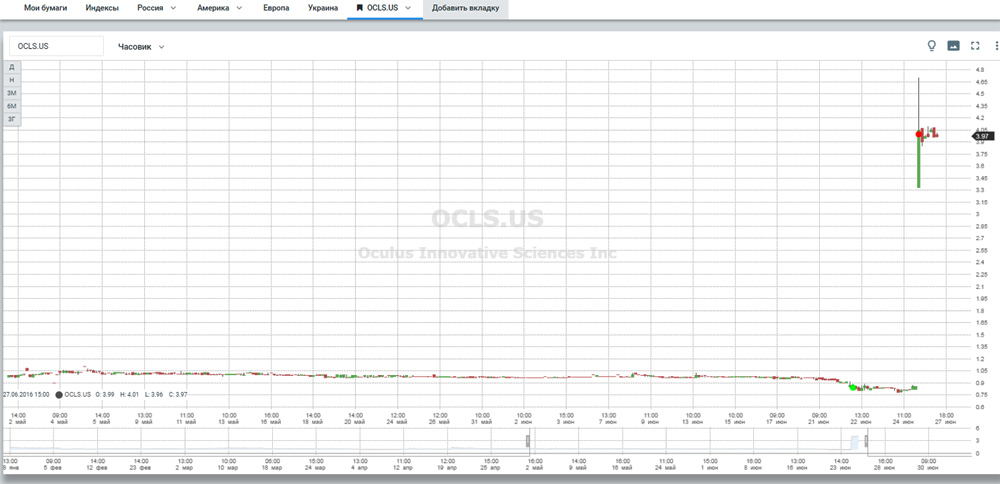
Task: Open the Часовик timeframe dropdown
Action: tap(142, 47)
